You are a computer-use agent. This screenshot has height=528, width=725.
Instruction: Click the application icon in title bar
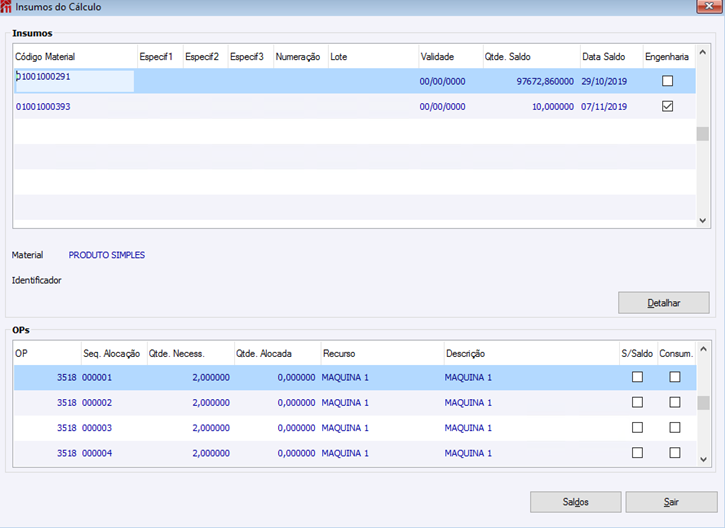pos(7,7)
